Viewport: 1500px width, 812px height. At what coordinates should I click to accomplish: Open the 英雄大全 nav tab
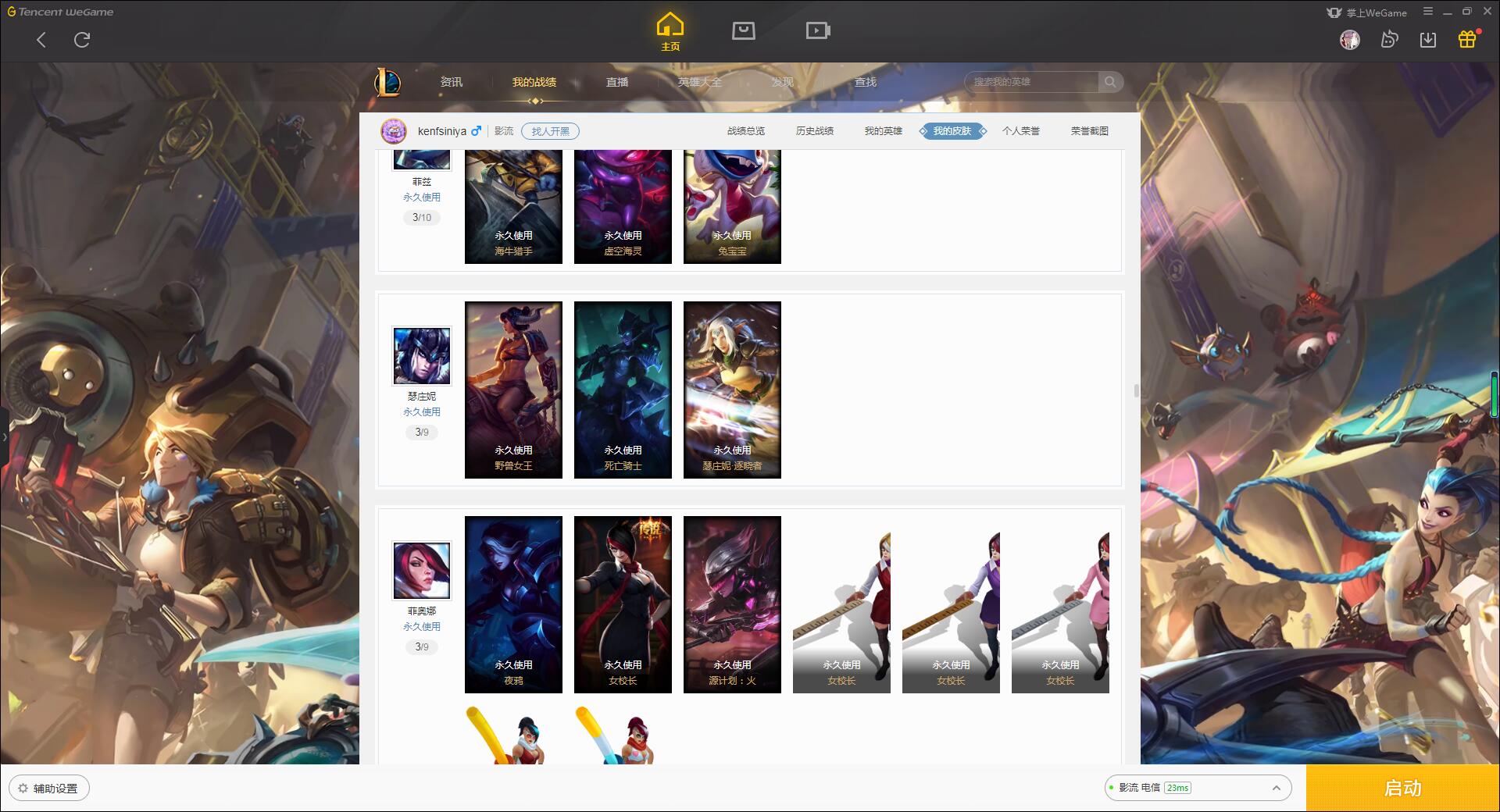700,82
